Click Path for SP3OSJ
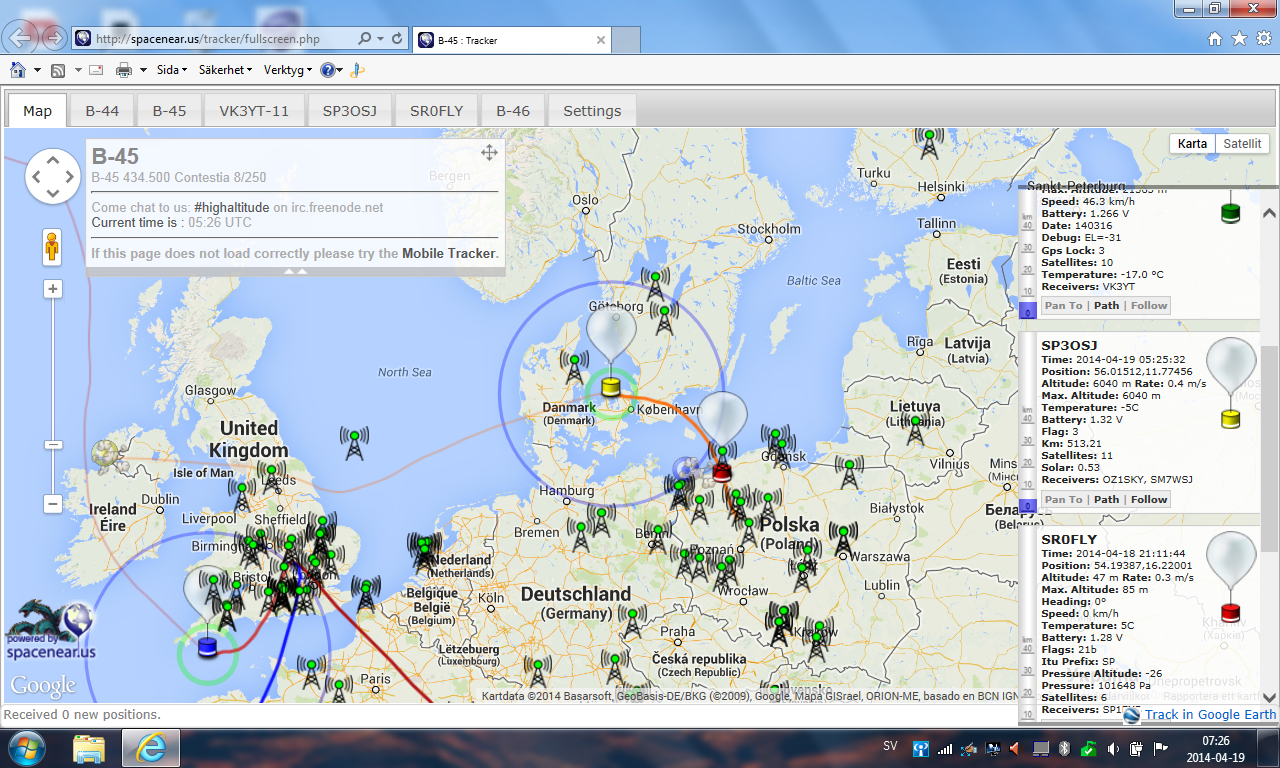Viewport: 1280px width, 768px height. click(x=1106, y=499)
